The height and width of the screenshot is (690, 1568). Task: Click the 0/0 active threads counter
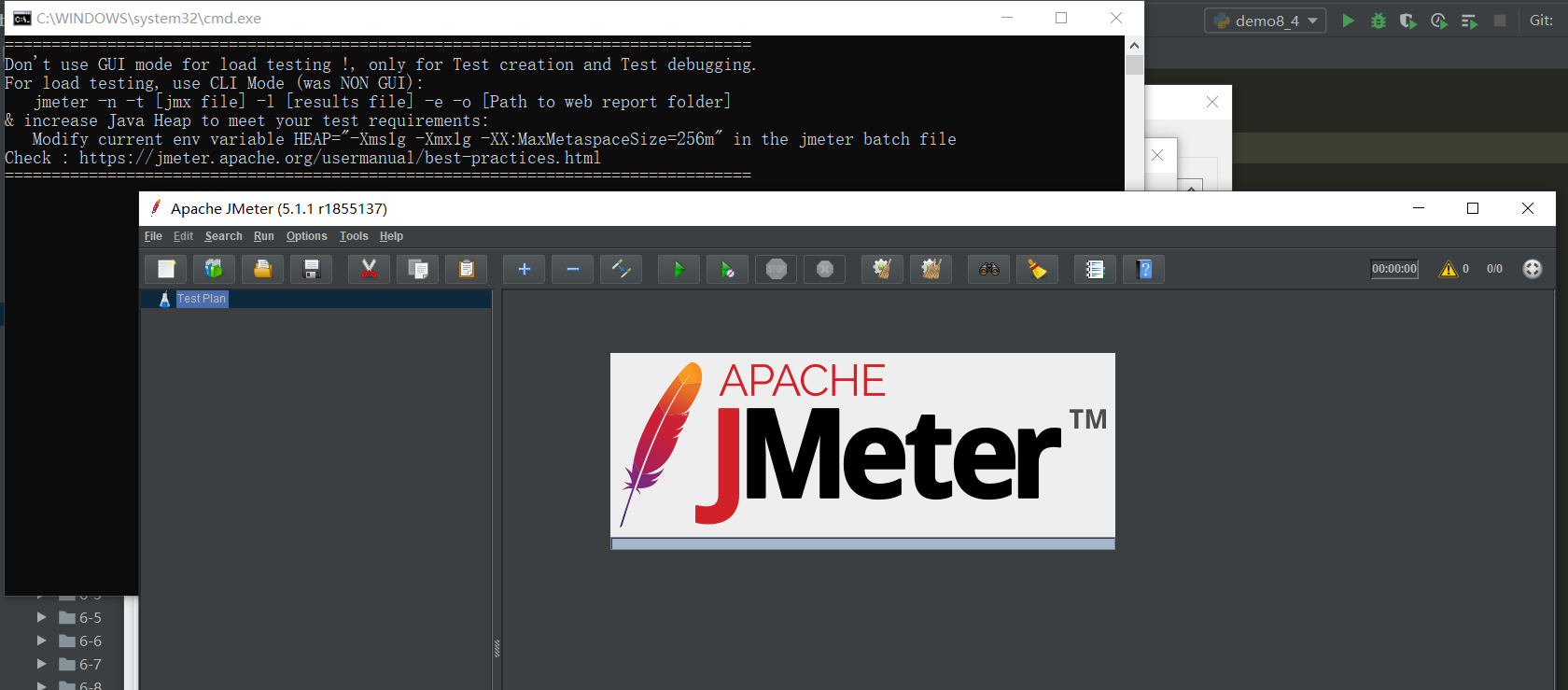point(1494,269)
